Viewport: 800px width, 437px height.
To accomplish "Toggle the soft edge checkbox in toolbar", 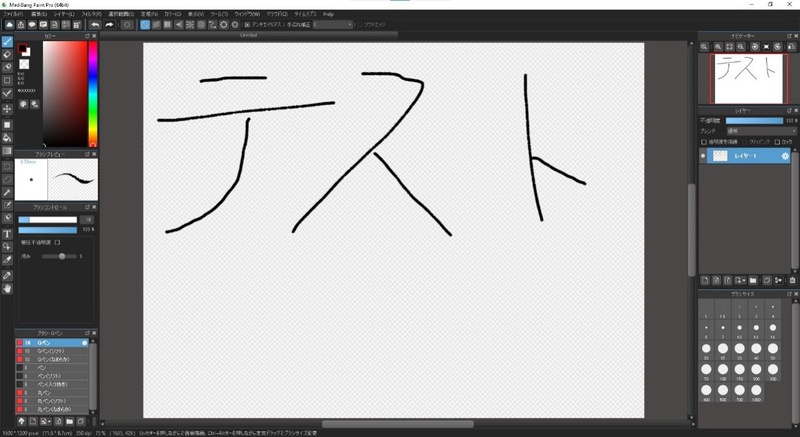I will click(360, 24).
